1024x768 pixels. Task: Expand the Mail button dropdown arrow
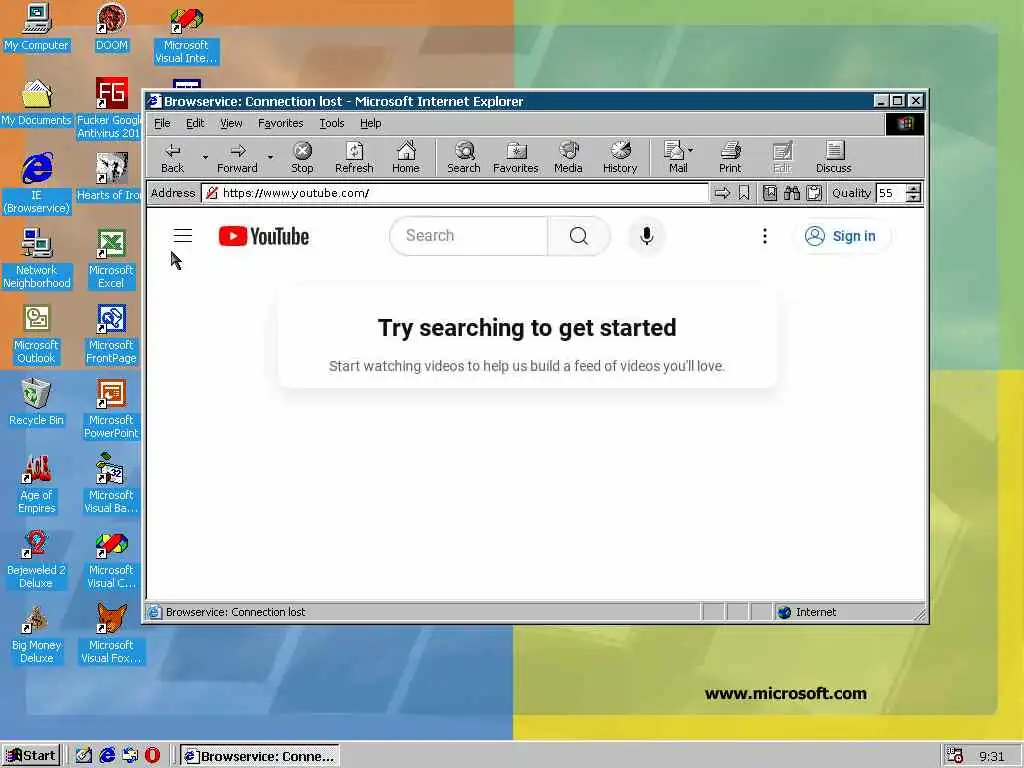tap(691, 150)
